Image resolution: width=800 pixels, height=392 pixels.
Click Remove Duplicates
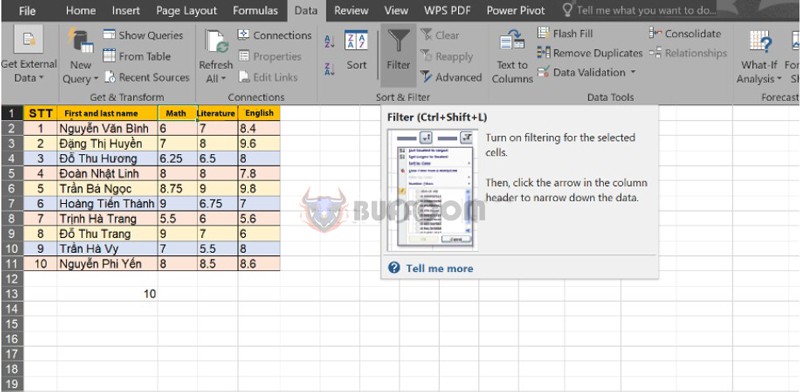click(x=590, y=53)
